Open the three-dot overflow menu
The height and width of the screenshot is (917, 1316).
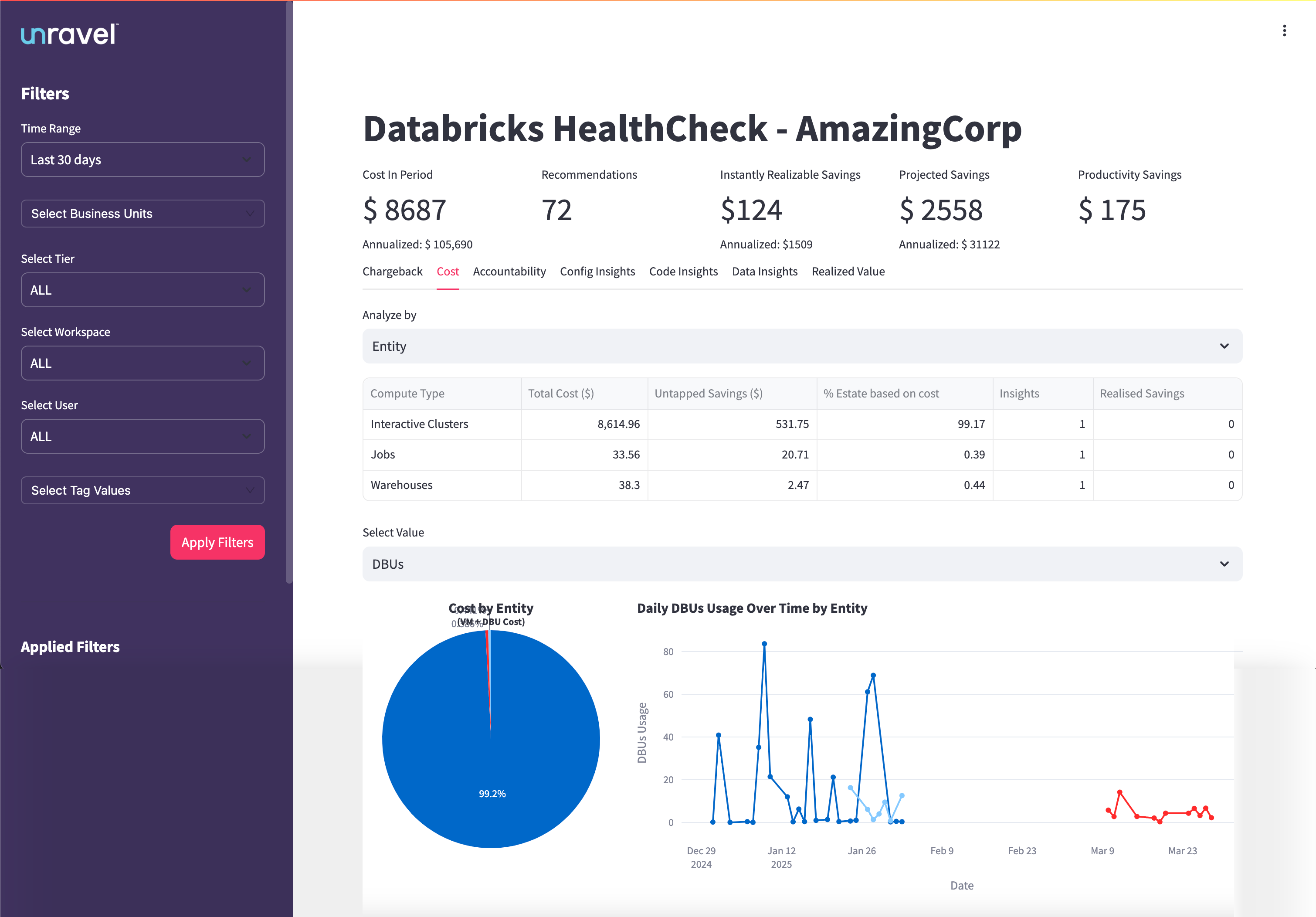point(1284,30)
